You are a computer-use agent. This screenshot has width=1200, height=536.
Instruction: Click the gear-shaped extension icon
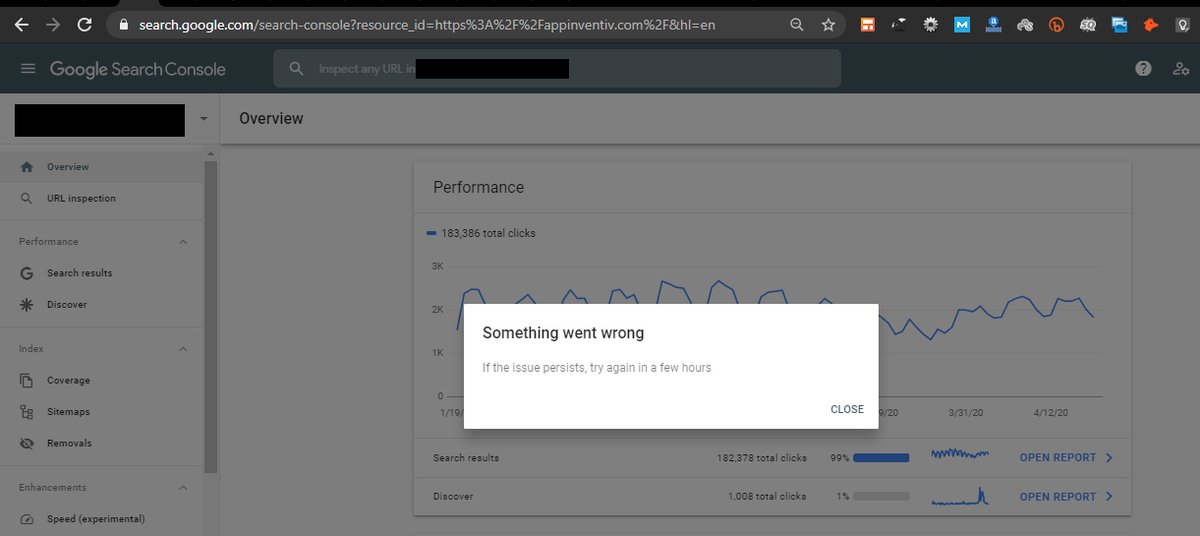click(x=931, y=24)
